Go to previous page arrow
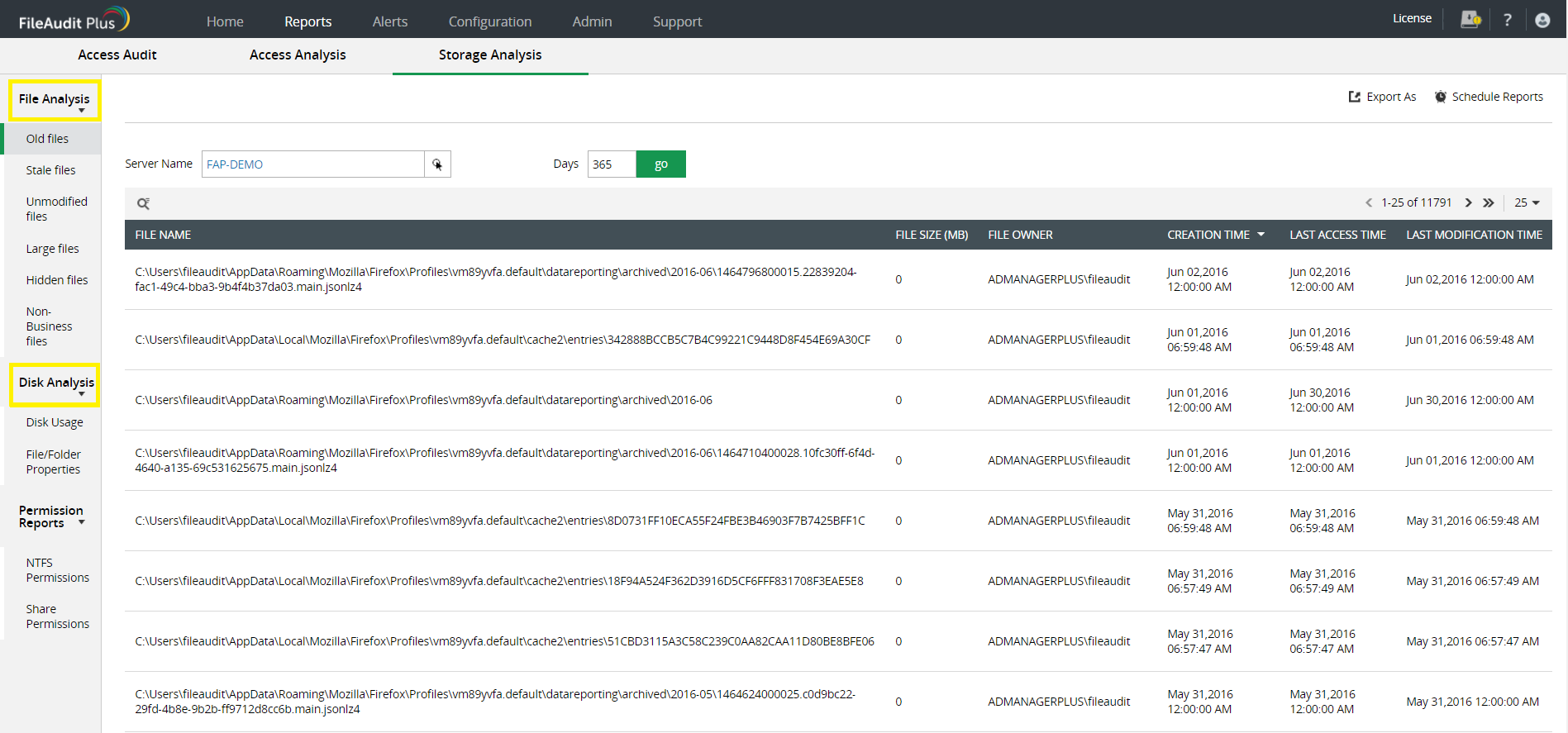This screenshot has height=733, width=1568. 1368,202
